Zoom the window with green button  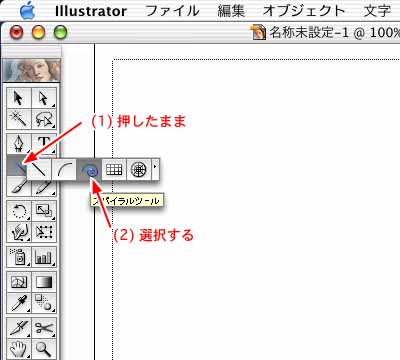[x=60, y=33]
